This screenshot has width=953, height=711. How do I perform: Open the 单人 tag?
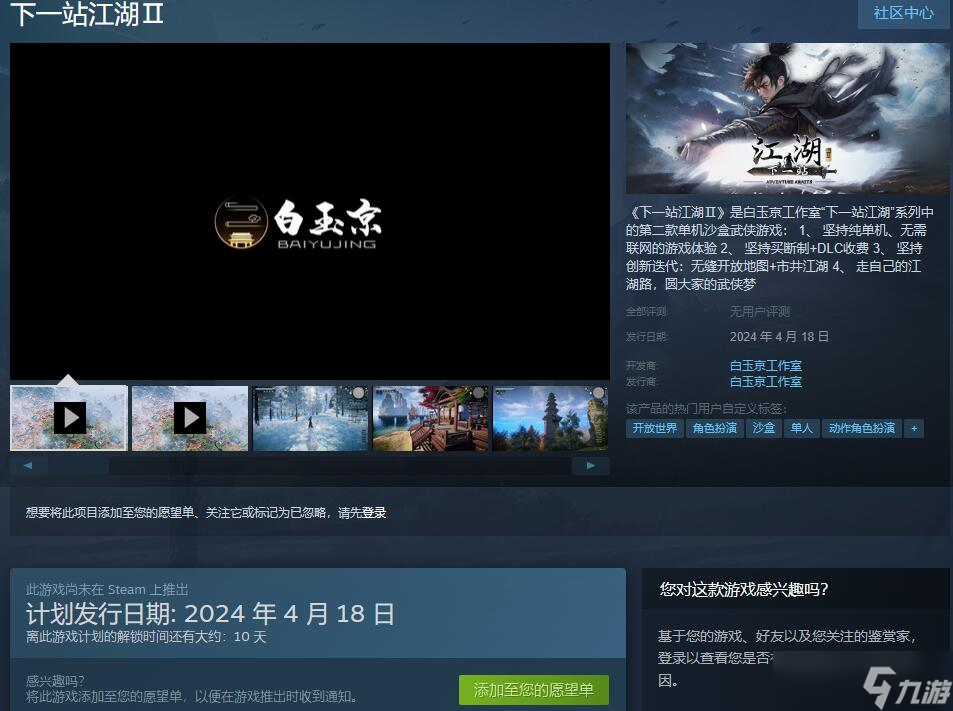coord(802,428)
